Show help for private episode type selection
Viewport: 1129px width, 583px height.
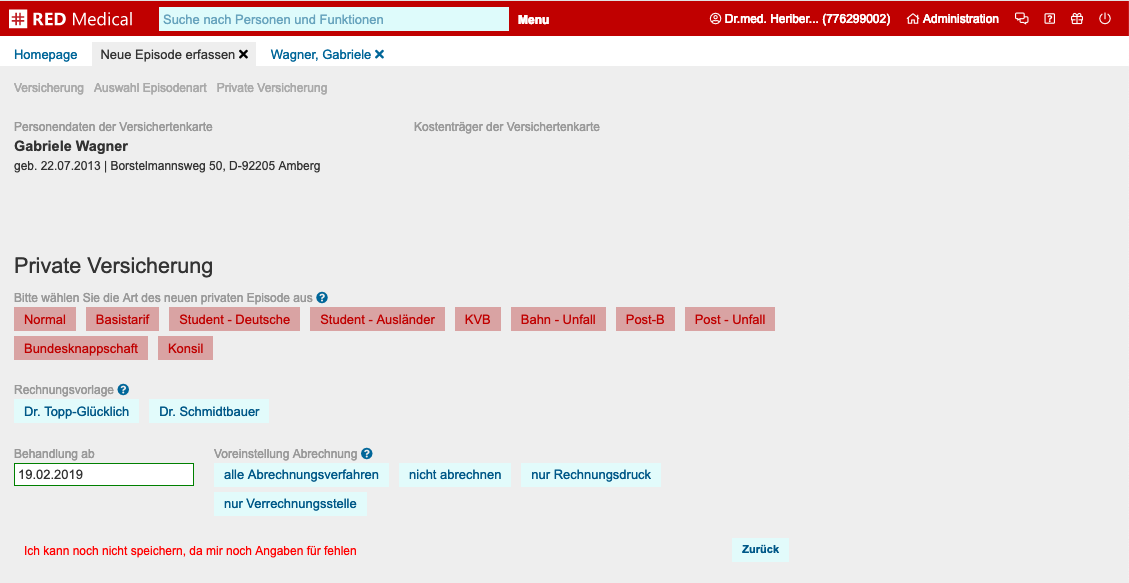click(x=322, y=298)
